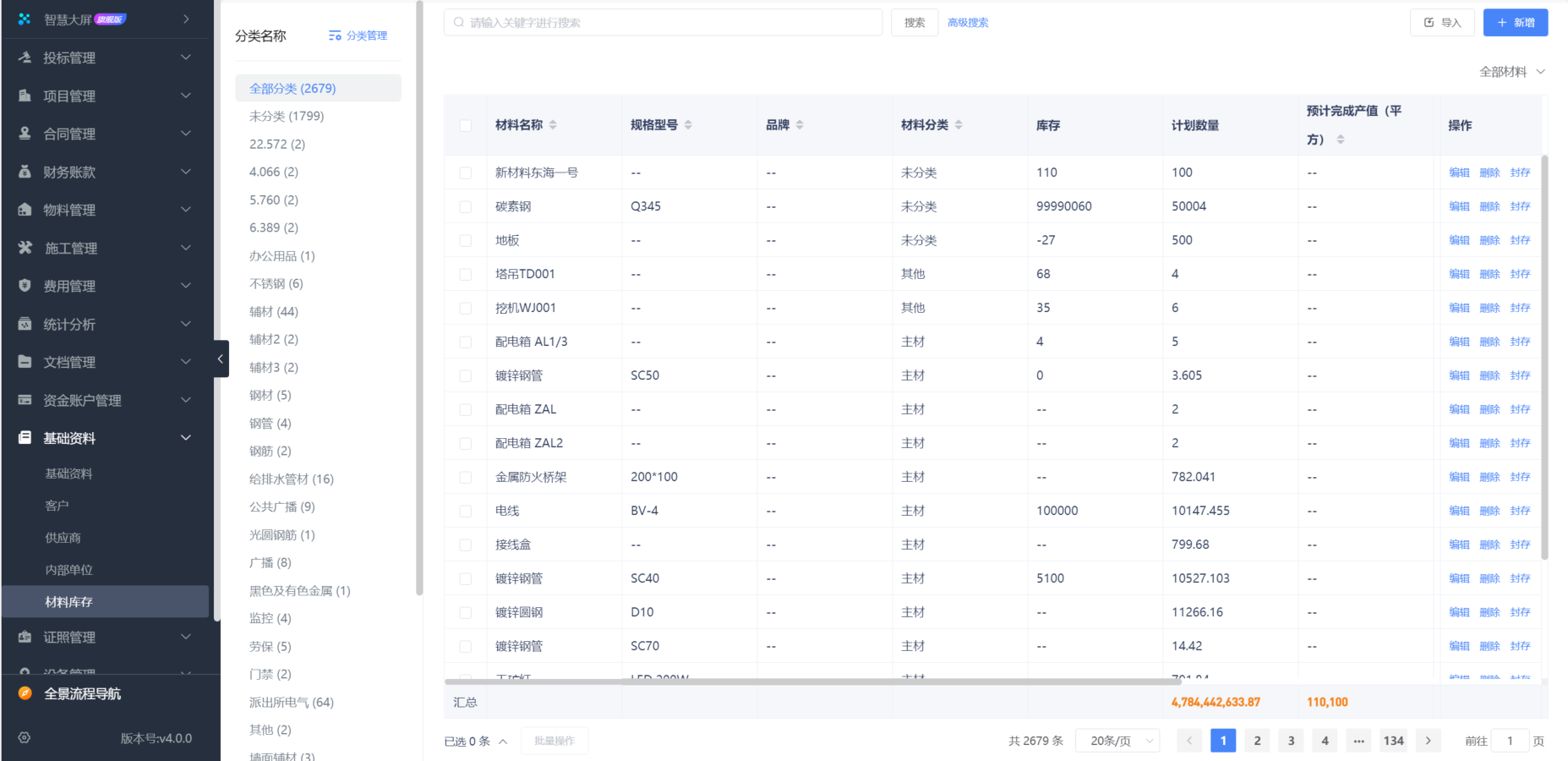
Task: Check the checkbox for 碳素钢 row
Action: coord(465,205)
